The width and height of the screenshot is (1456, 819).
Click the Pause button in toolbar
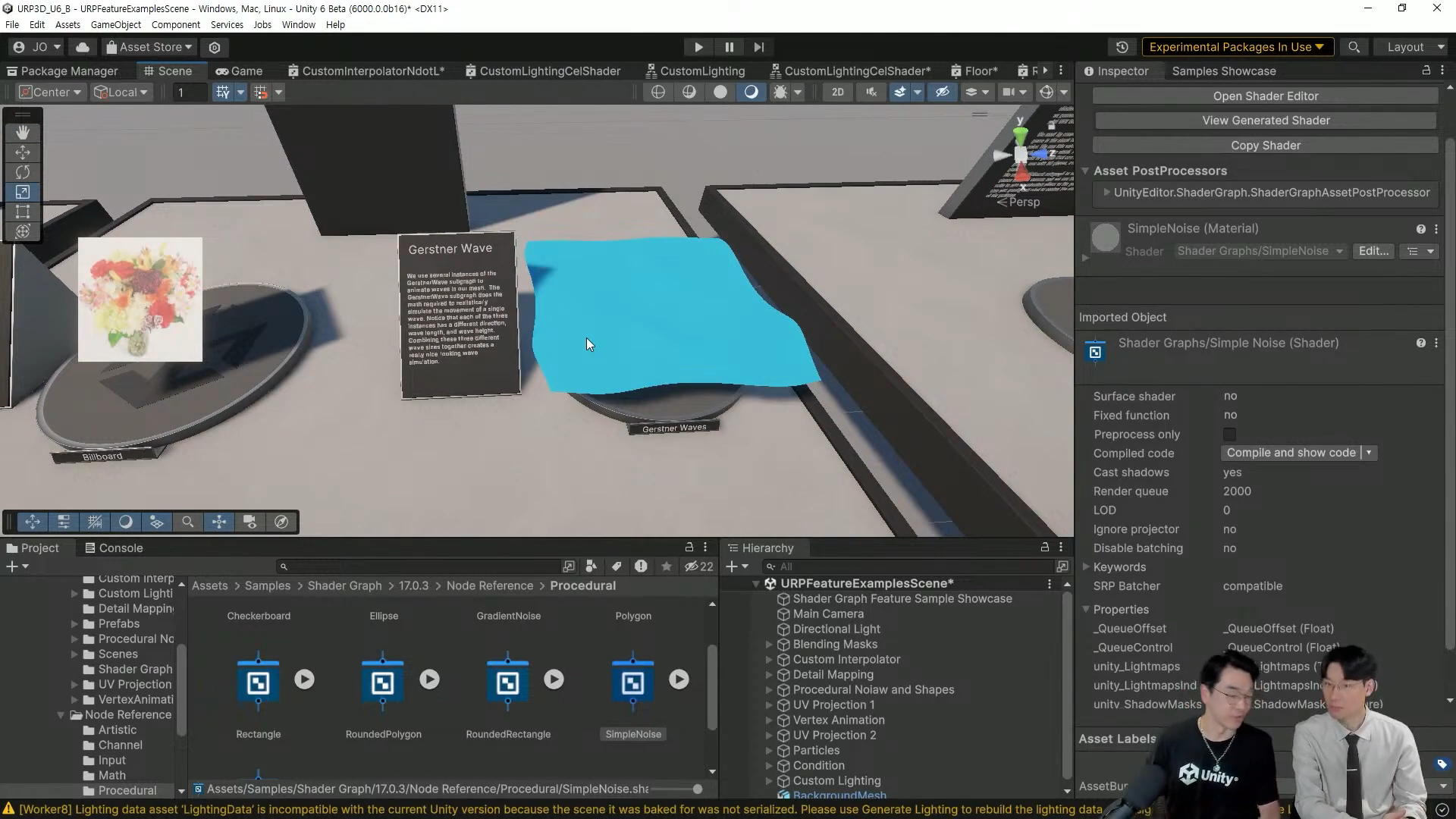click(x=729, y=47)
